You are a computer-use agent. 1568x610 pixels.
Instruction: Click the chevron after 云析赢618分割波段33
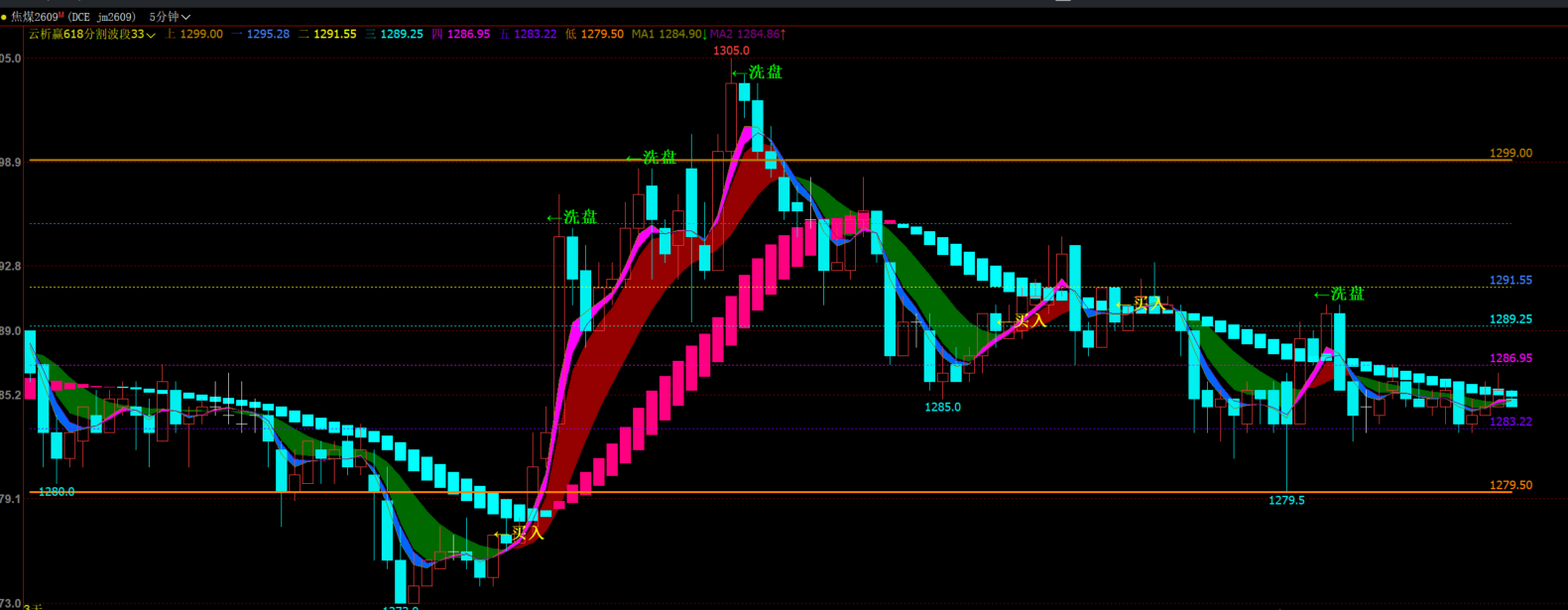(151, 35)
